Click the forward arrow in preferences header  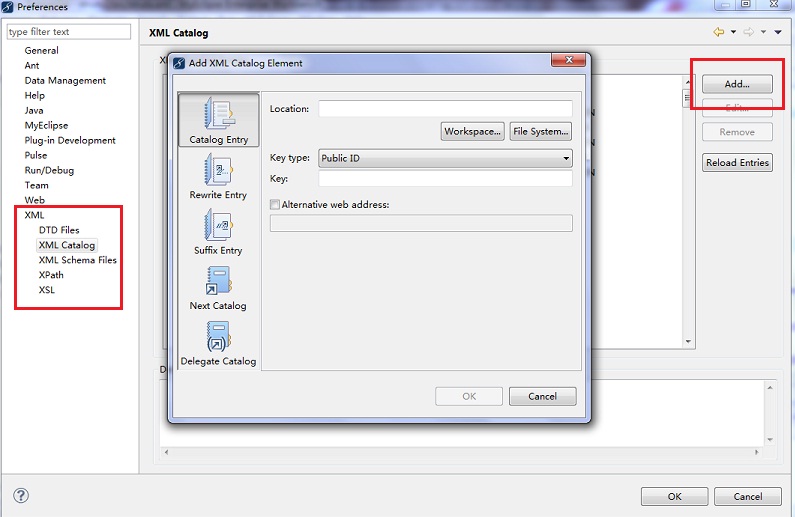(x=748, y=32)
